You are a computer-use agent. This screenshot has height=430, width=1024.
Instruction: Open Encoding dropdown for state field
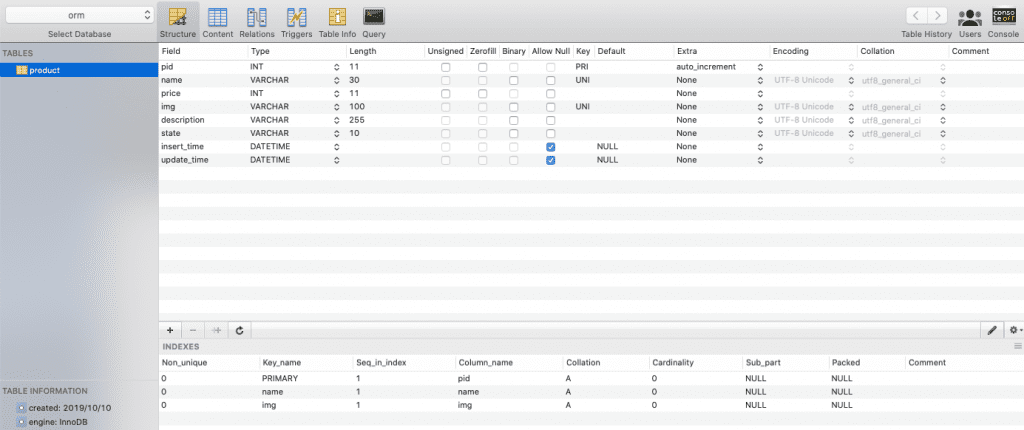(x=851, y=133)
